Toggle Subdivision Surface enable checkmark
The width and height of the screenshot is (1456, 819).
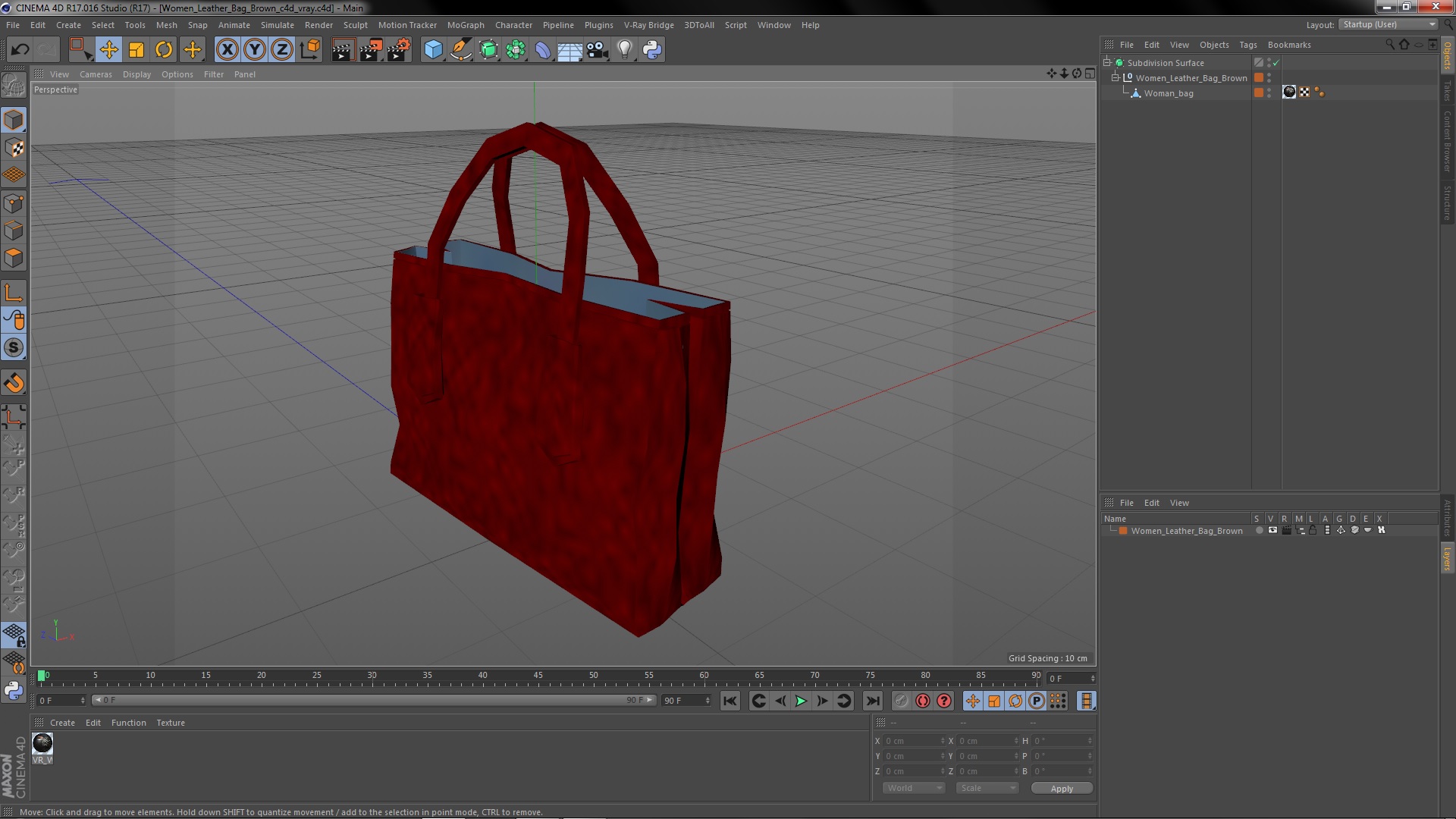click(1276, 63)
